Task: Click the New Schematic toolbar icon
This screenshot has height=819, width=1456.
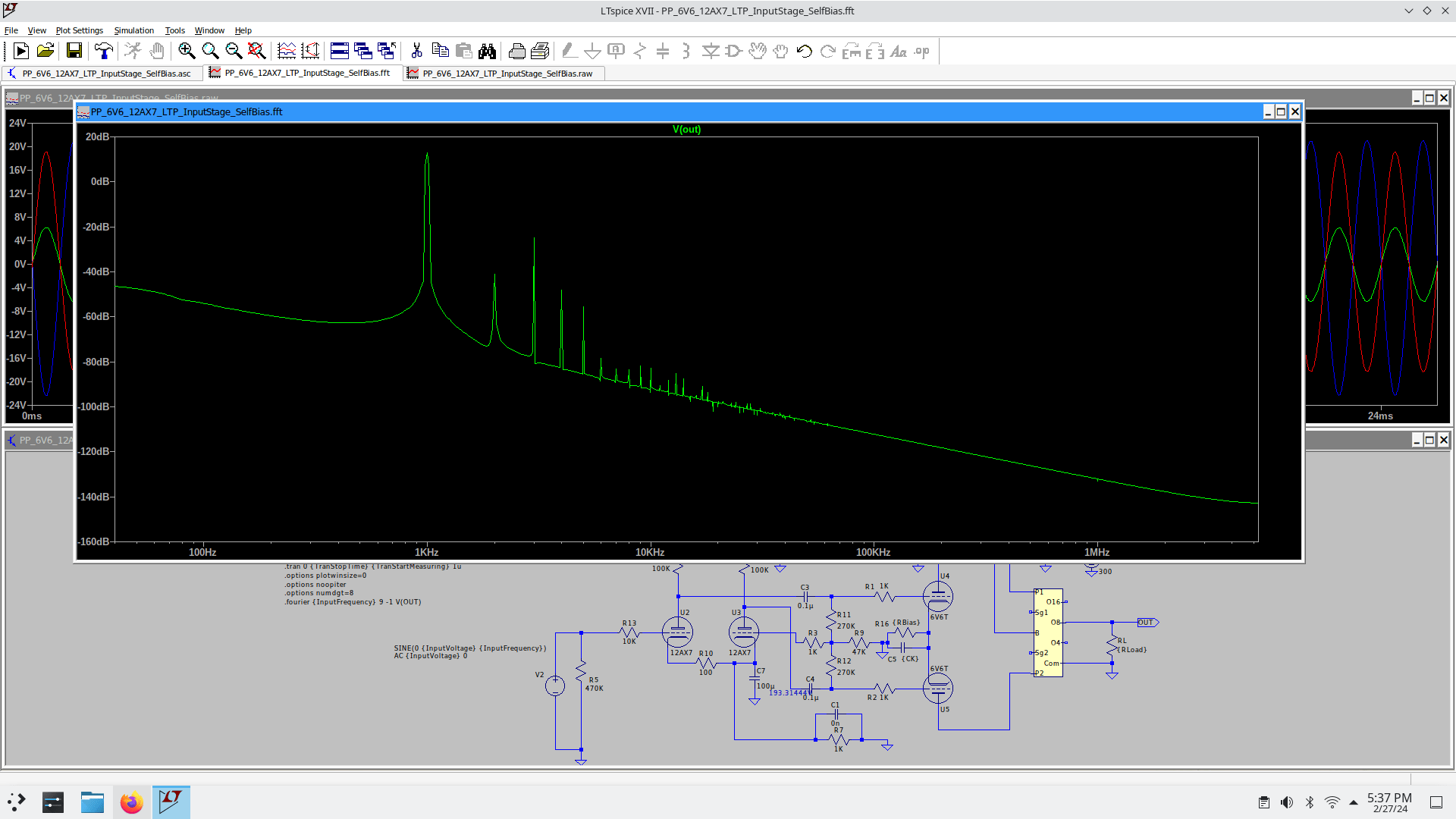Action: point(21,51)
